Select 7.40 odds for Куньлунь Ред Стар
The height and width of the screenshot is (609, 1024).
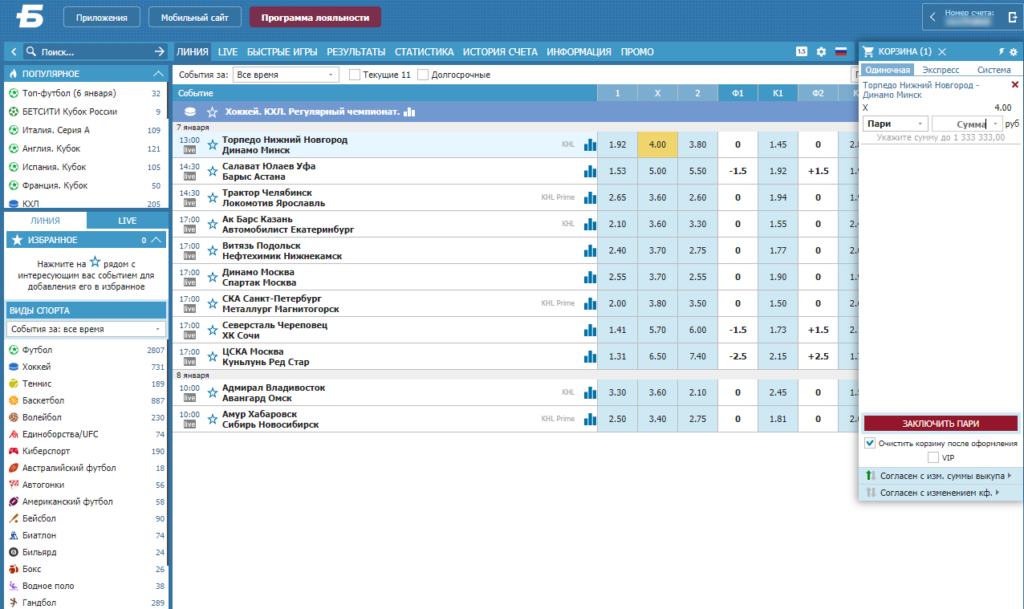697,356
